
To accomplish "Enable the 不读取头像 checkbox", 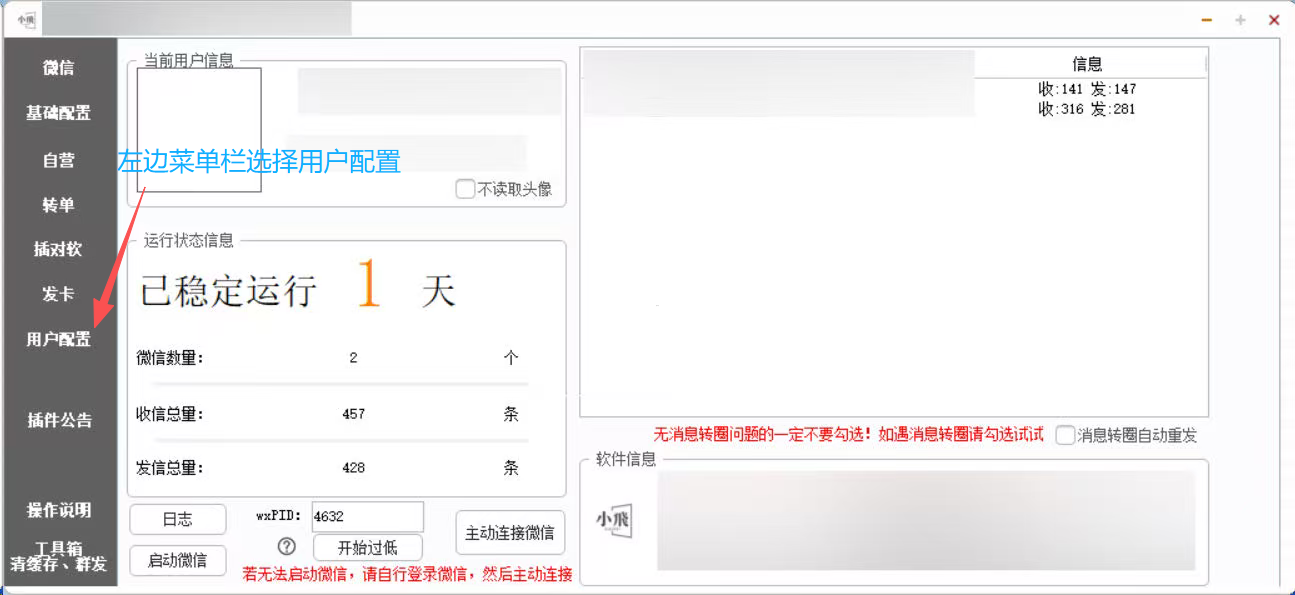I will [x=465, y=189].
